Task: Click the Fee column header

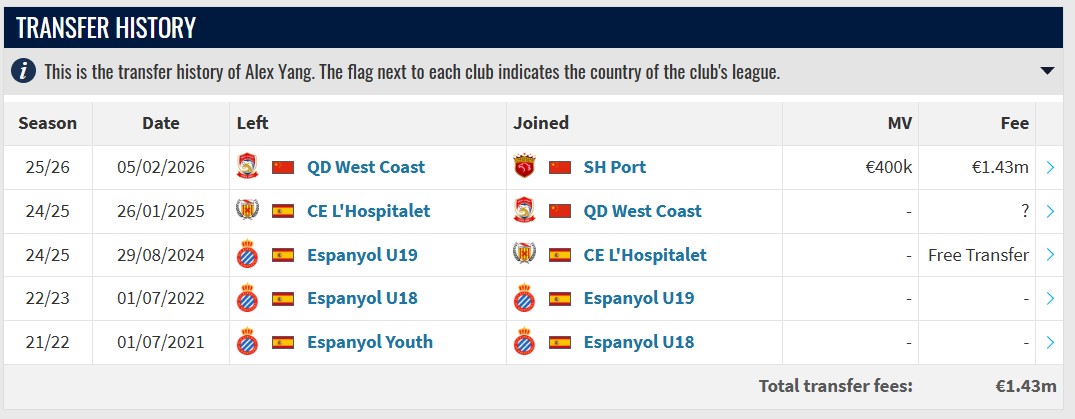Action: [1014, 123]
